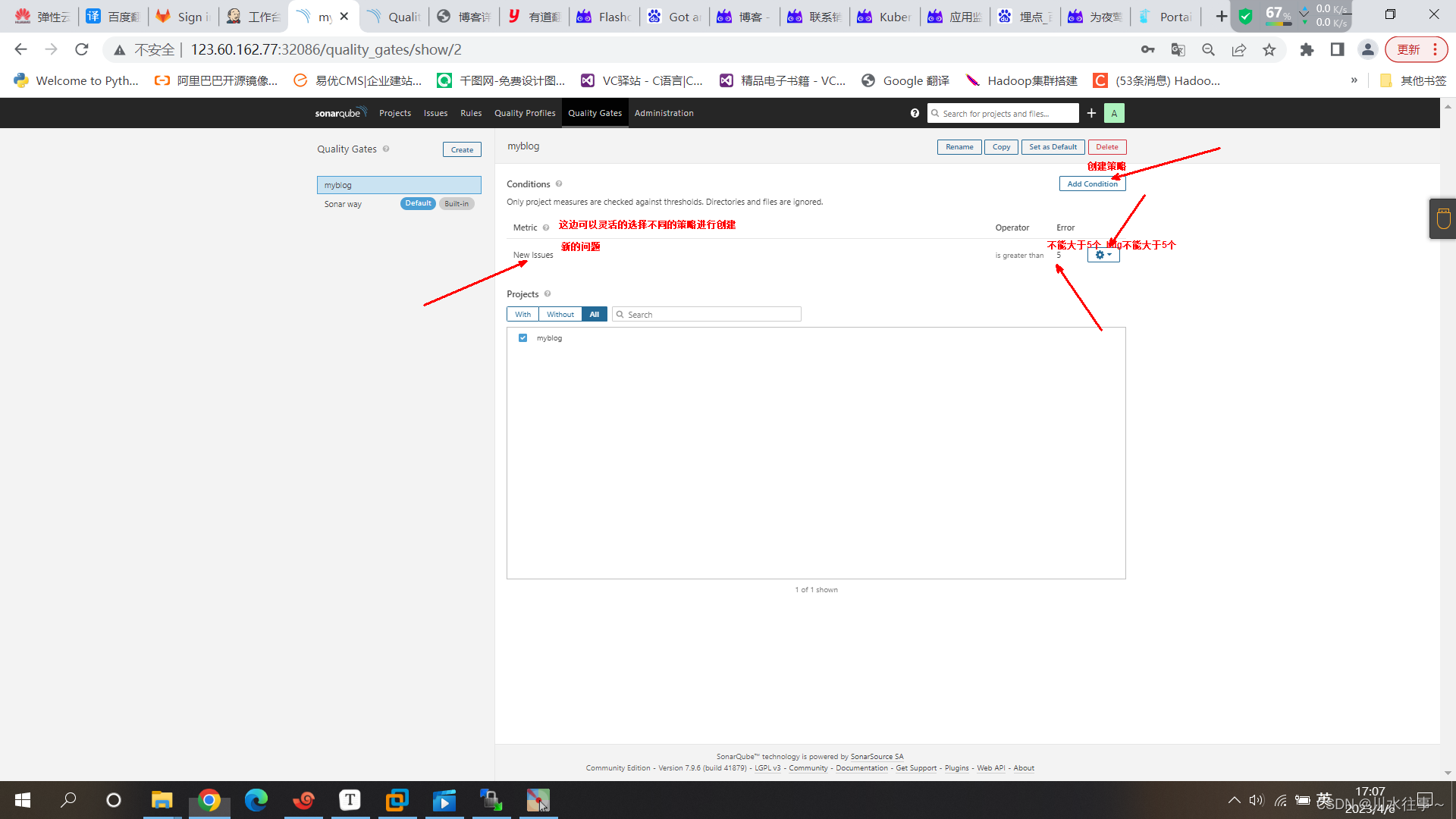Open File Explorer from the taskbar
This screenshot has width=1456, height=819.
click(x=162, y=800)
